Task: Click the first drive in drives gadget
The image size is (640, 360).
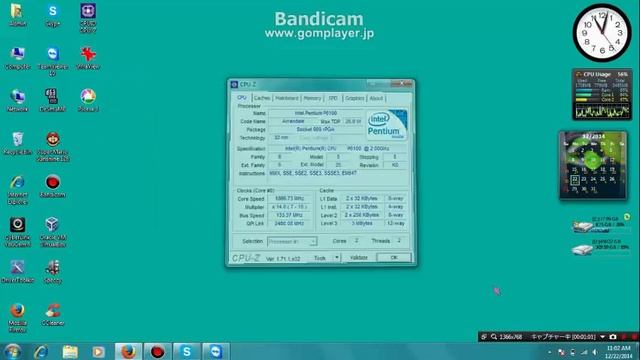Action: pyautogui.click(x=601, y=225)
